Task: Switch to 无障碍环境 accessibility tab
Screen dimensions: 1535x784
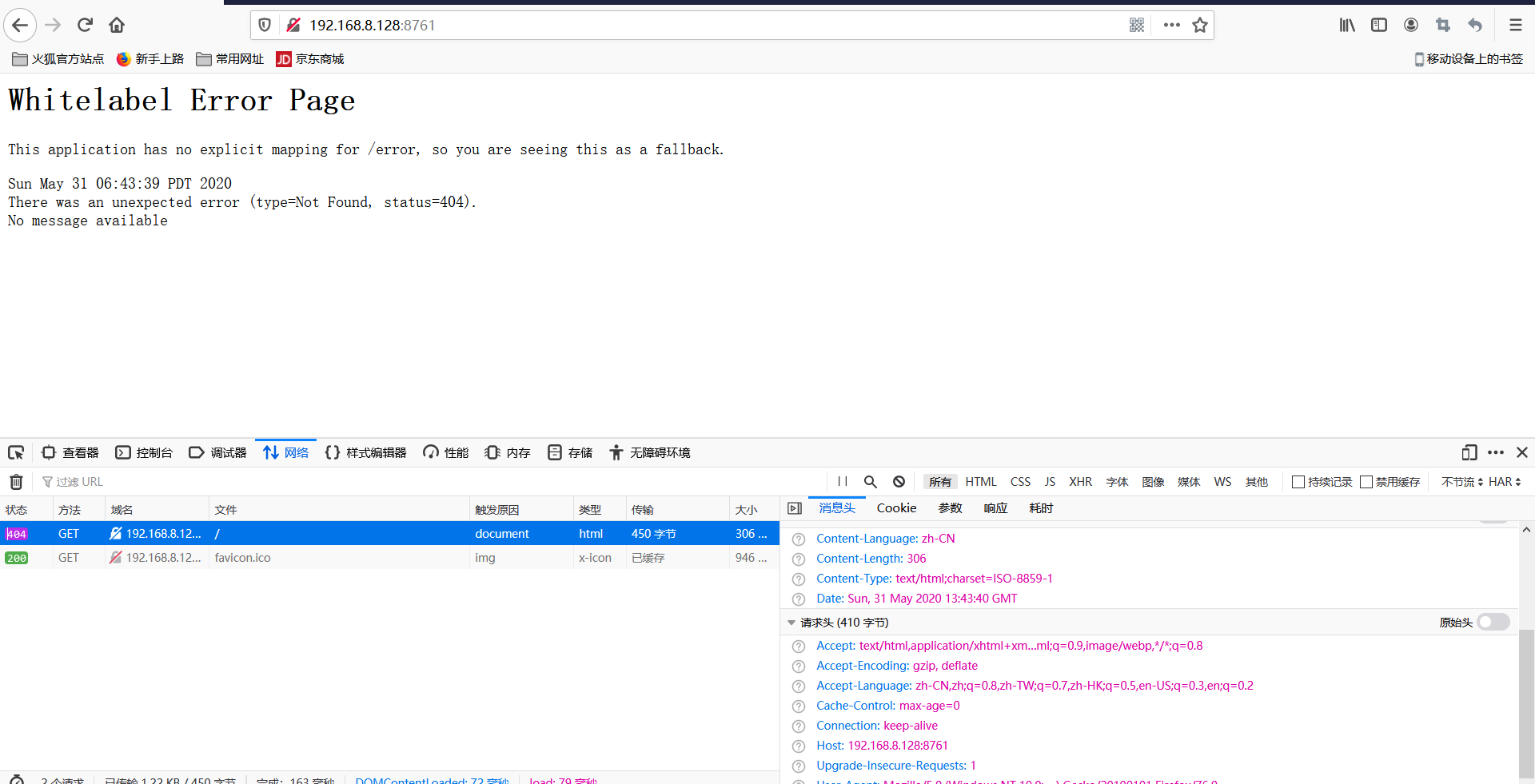Action: tap(650, 453)
